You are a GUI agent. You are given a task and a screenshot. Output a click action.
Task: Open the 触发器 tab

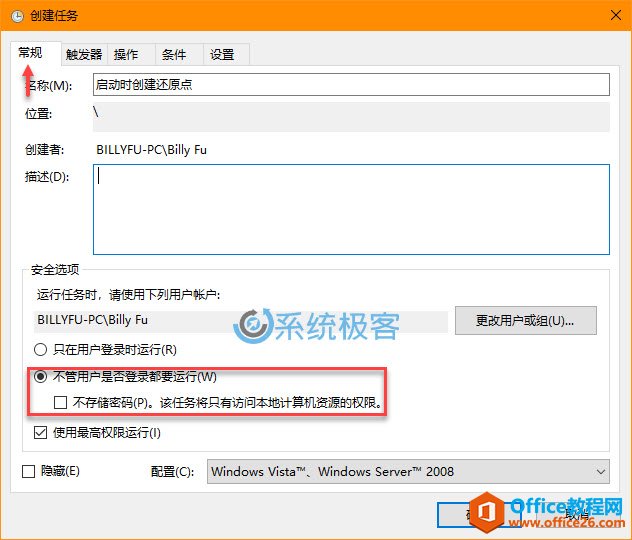(84, 54)
